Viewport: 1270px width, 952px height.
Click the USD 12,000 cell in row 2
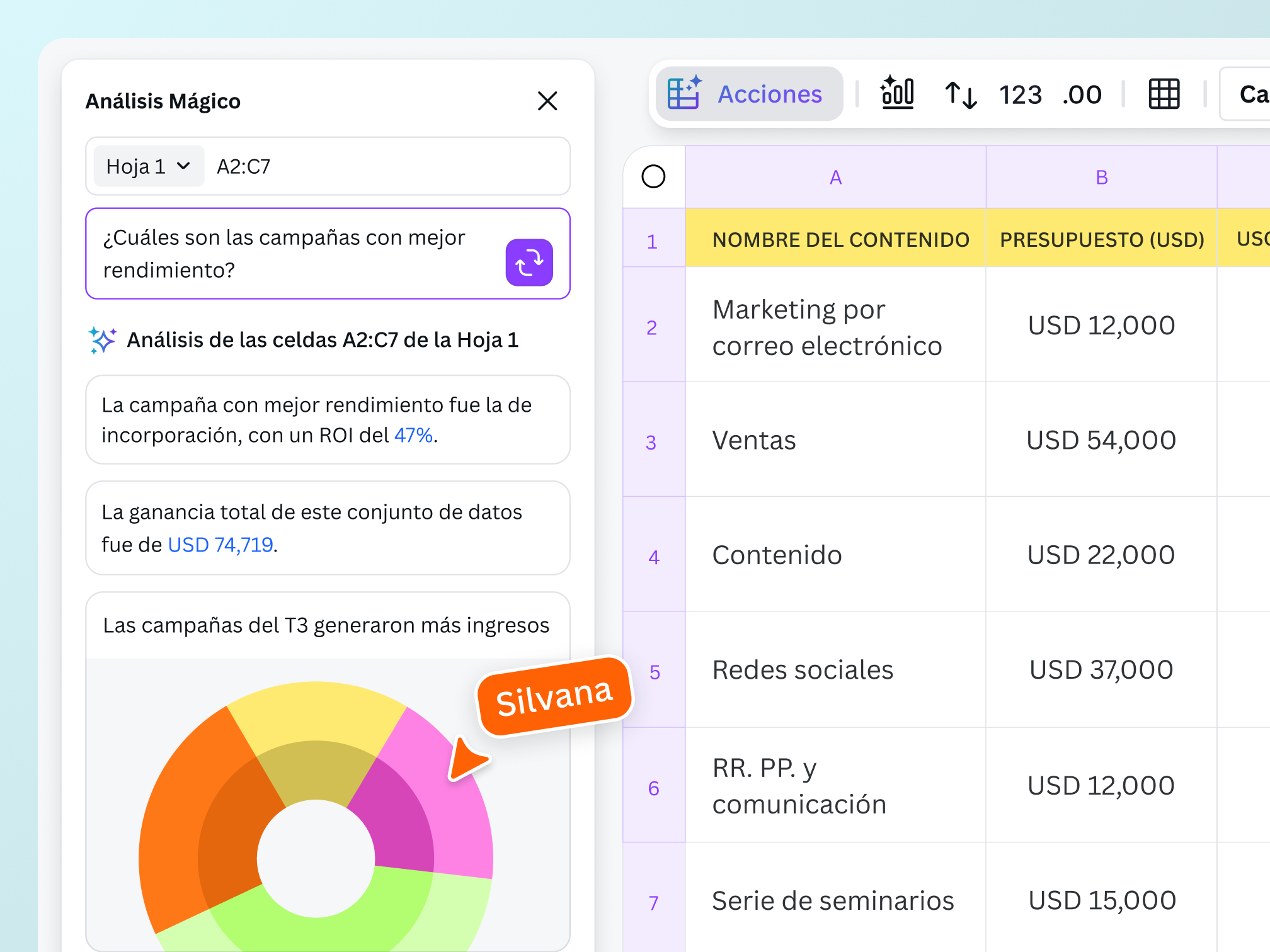pos(1101,326)
